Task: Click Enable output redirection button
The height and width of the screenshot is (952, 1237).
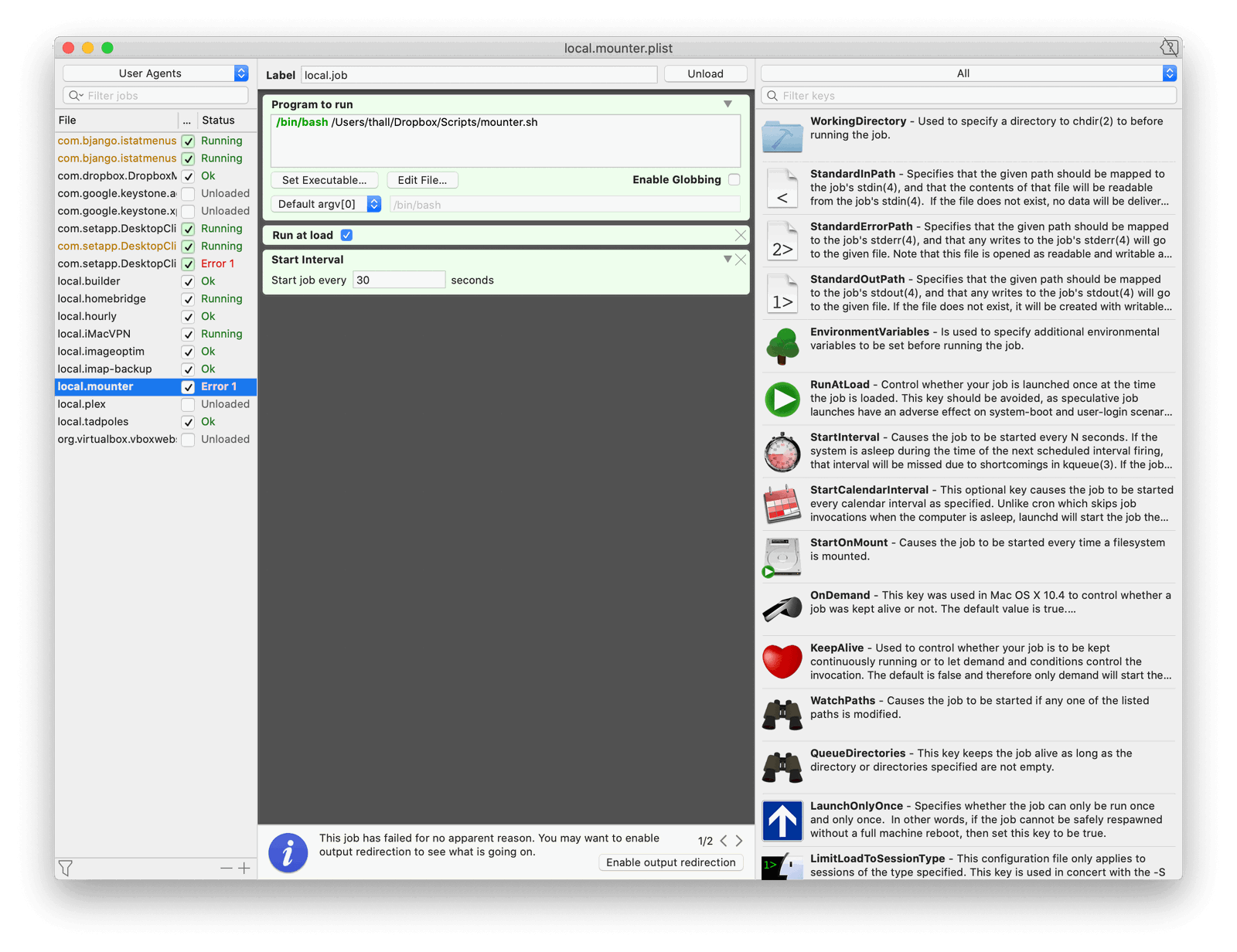Action: point(670,863)
